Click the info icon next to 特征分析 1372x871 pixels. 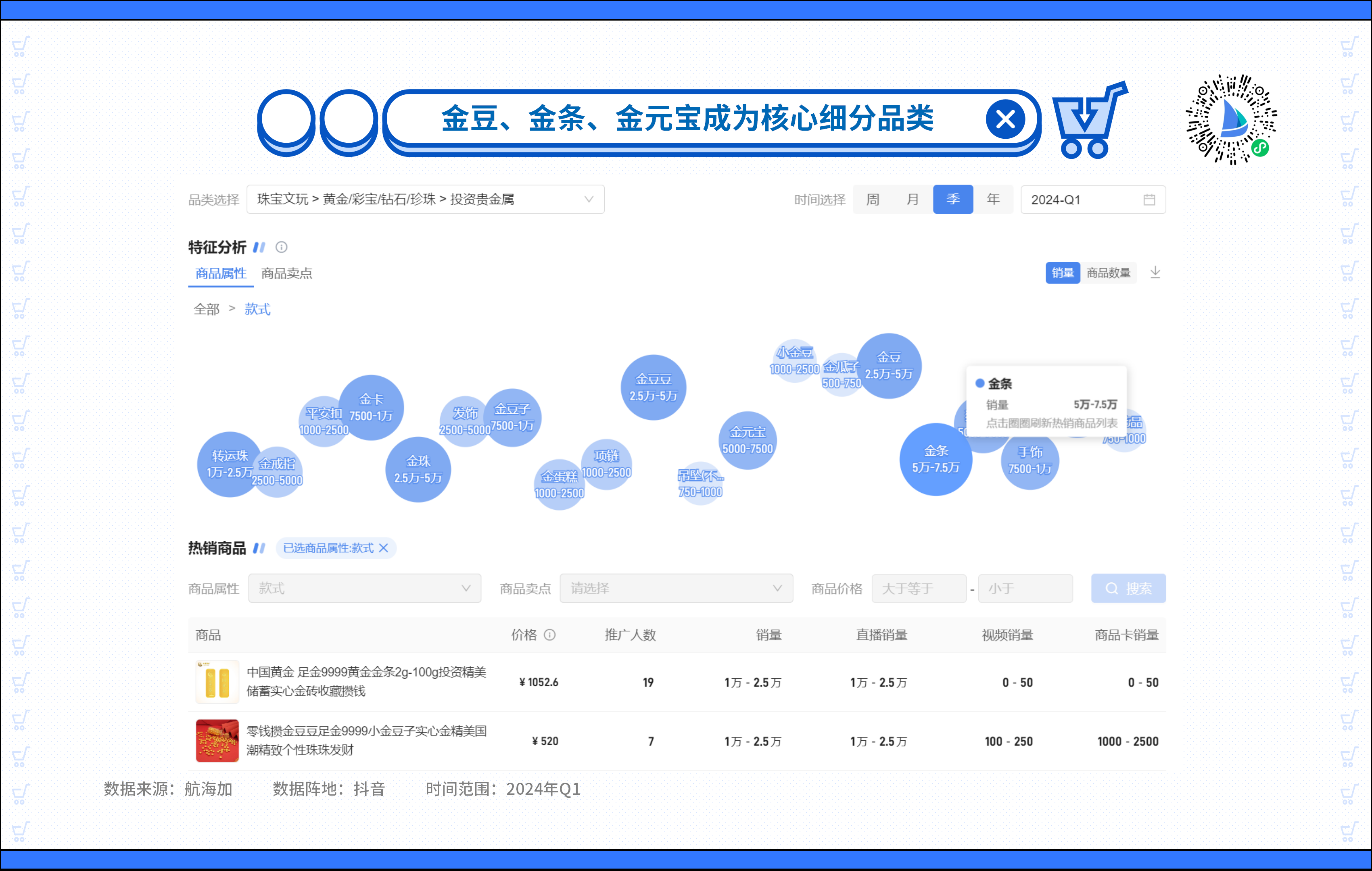pos(282,247)
